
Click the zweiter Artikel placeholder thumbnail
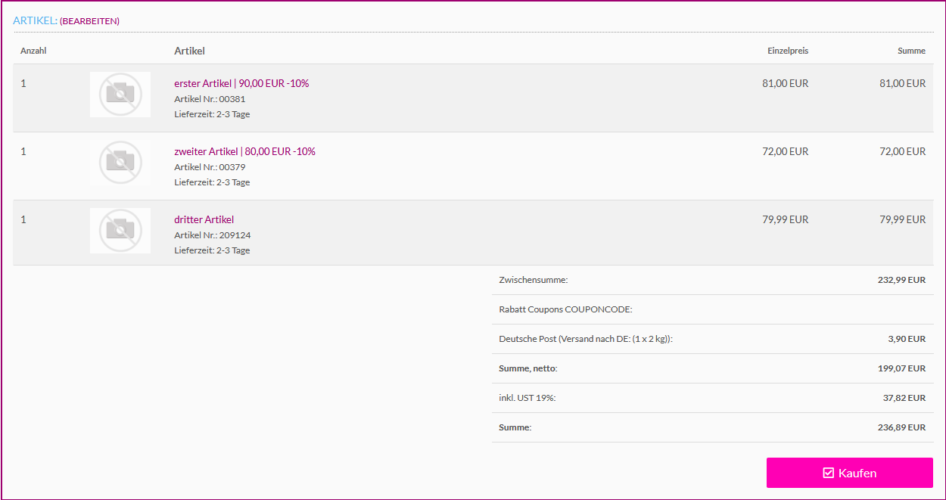click(120, 162)
